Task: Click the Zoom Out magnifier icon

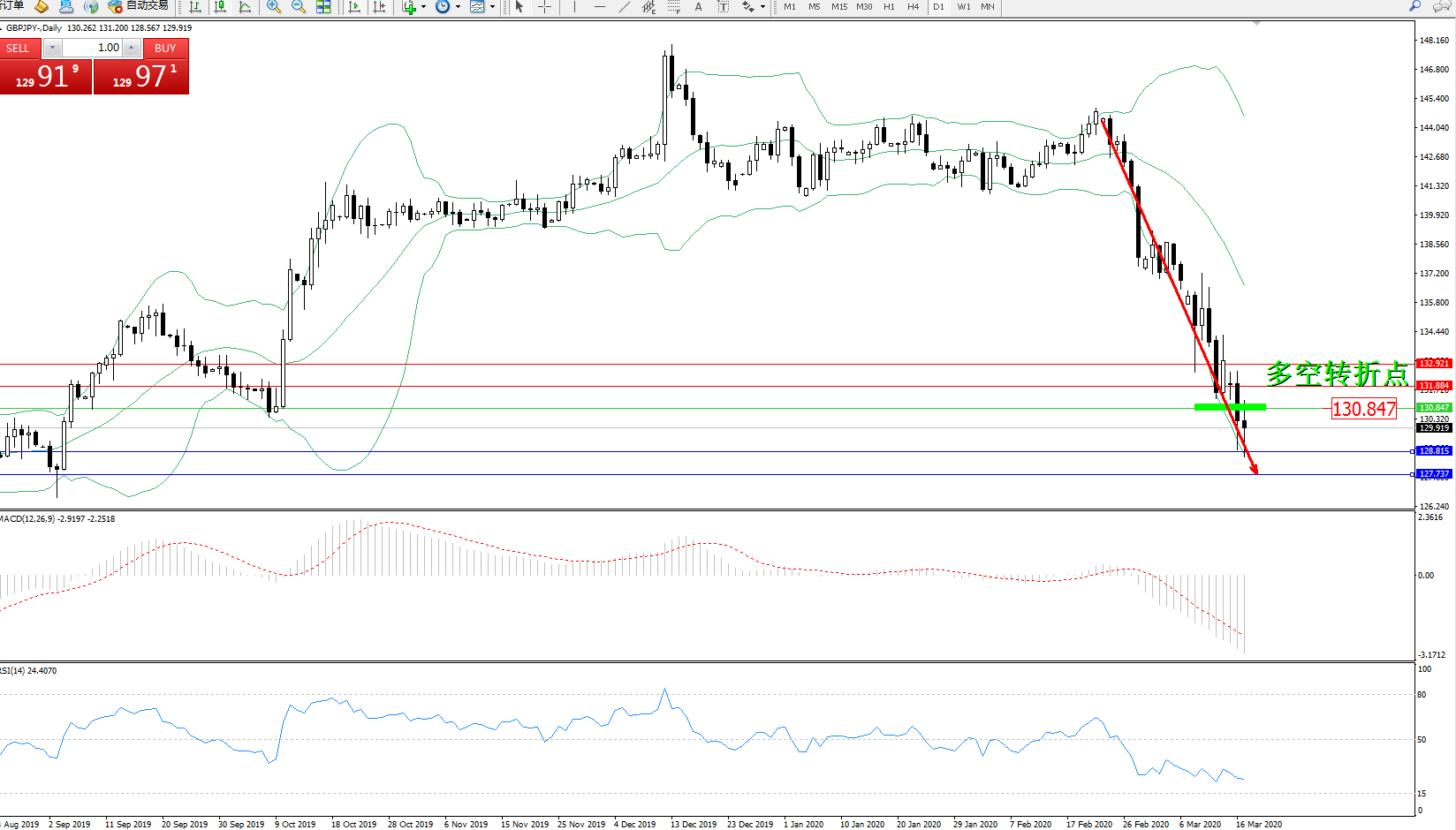Action: point(299,7)
